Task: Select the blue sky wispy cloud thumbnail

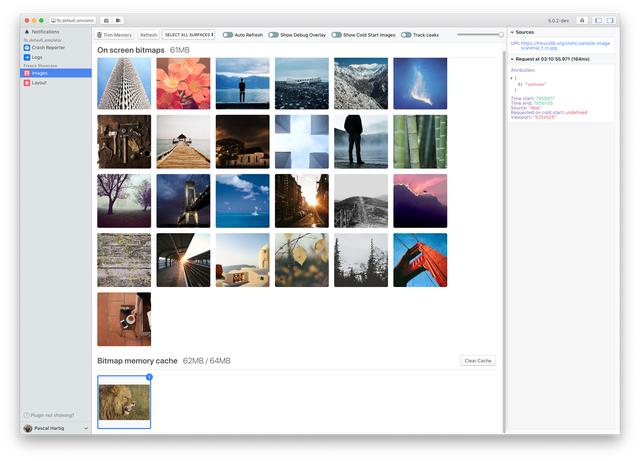Action: 420,83
